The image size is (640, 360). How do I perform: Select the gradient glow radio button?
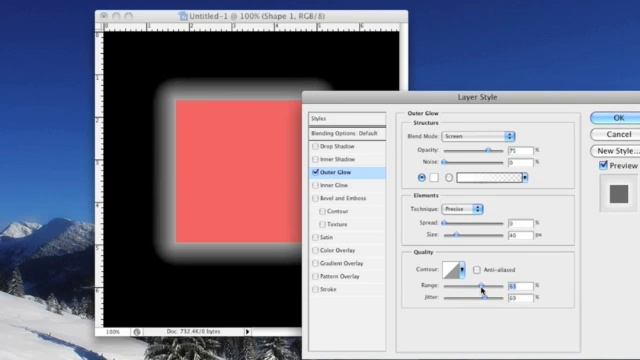tap(449, 178)
